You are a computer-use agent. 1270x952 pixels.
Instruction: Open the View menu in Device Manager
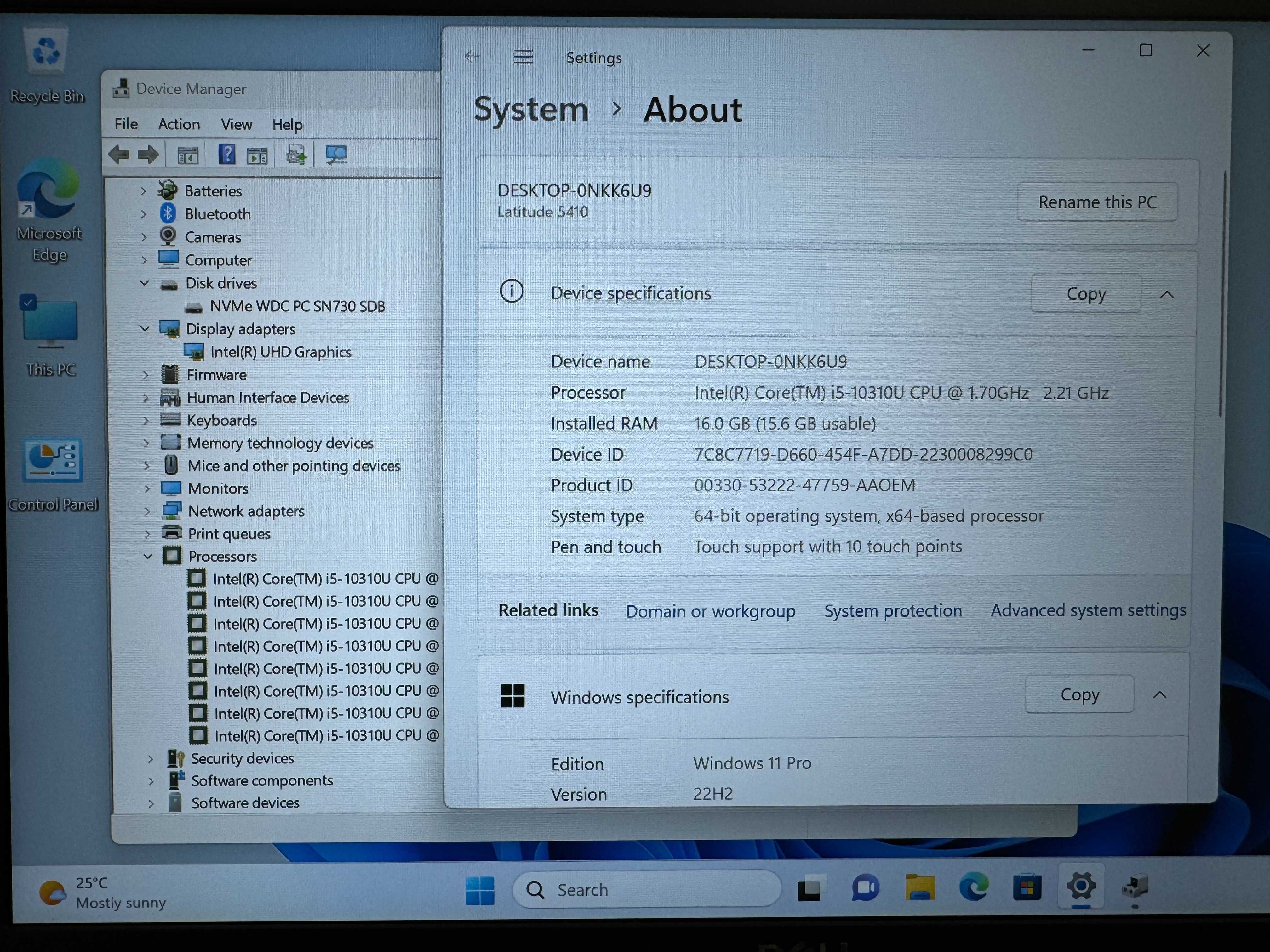[236, 125]
